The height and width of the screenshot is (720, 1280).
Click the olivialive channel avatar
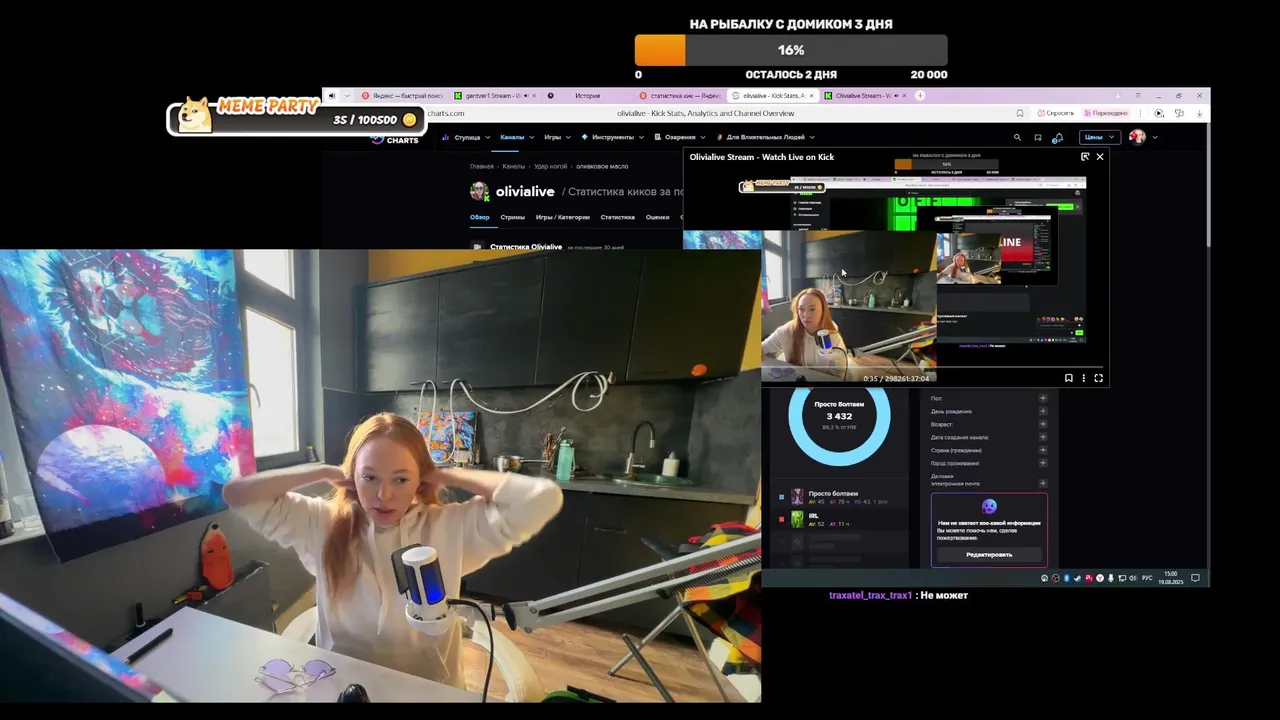[x=479, y=191]
